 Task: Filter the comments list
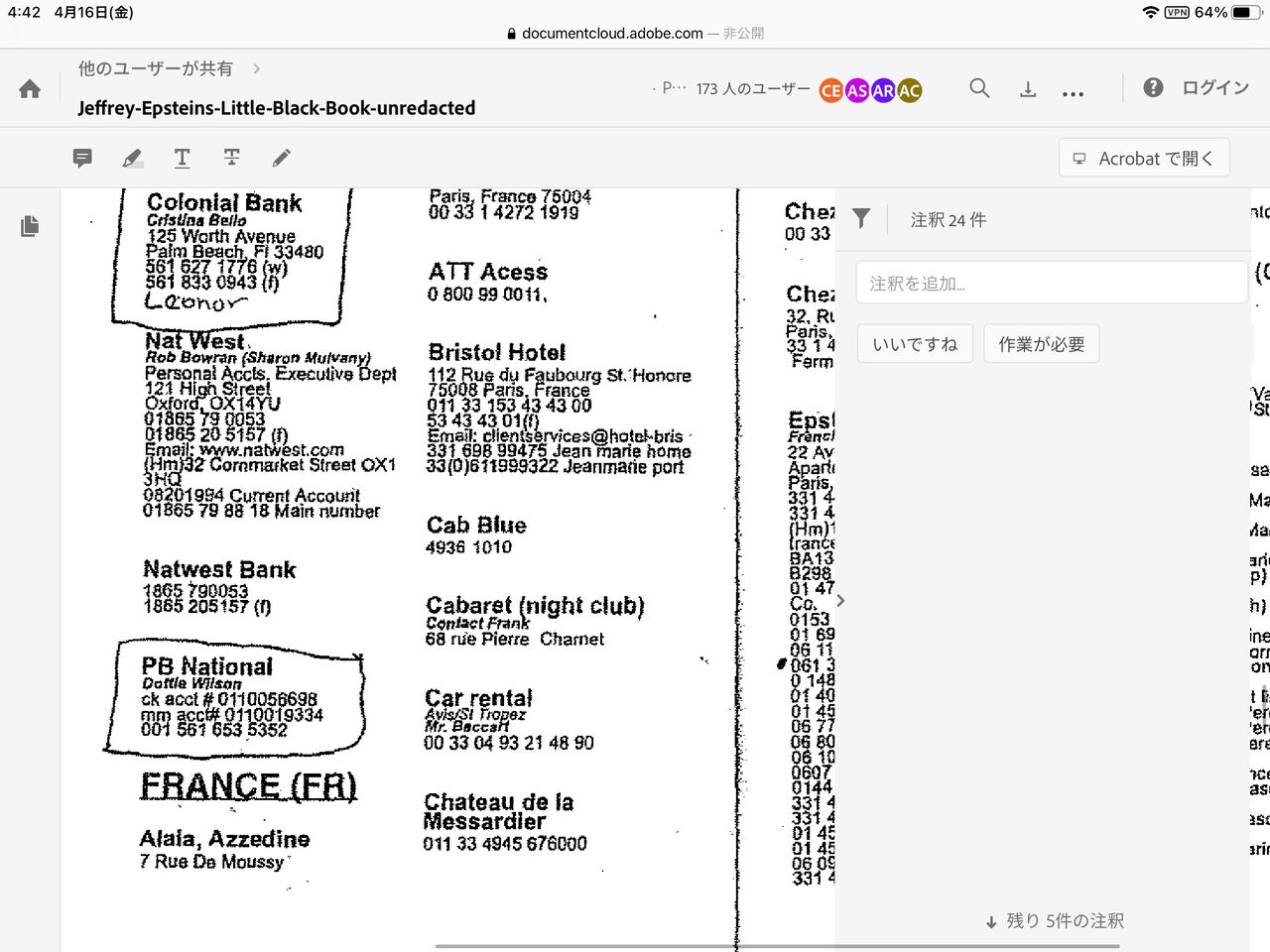pyautogui.click(x=861, y=219)
